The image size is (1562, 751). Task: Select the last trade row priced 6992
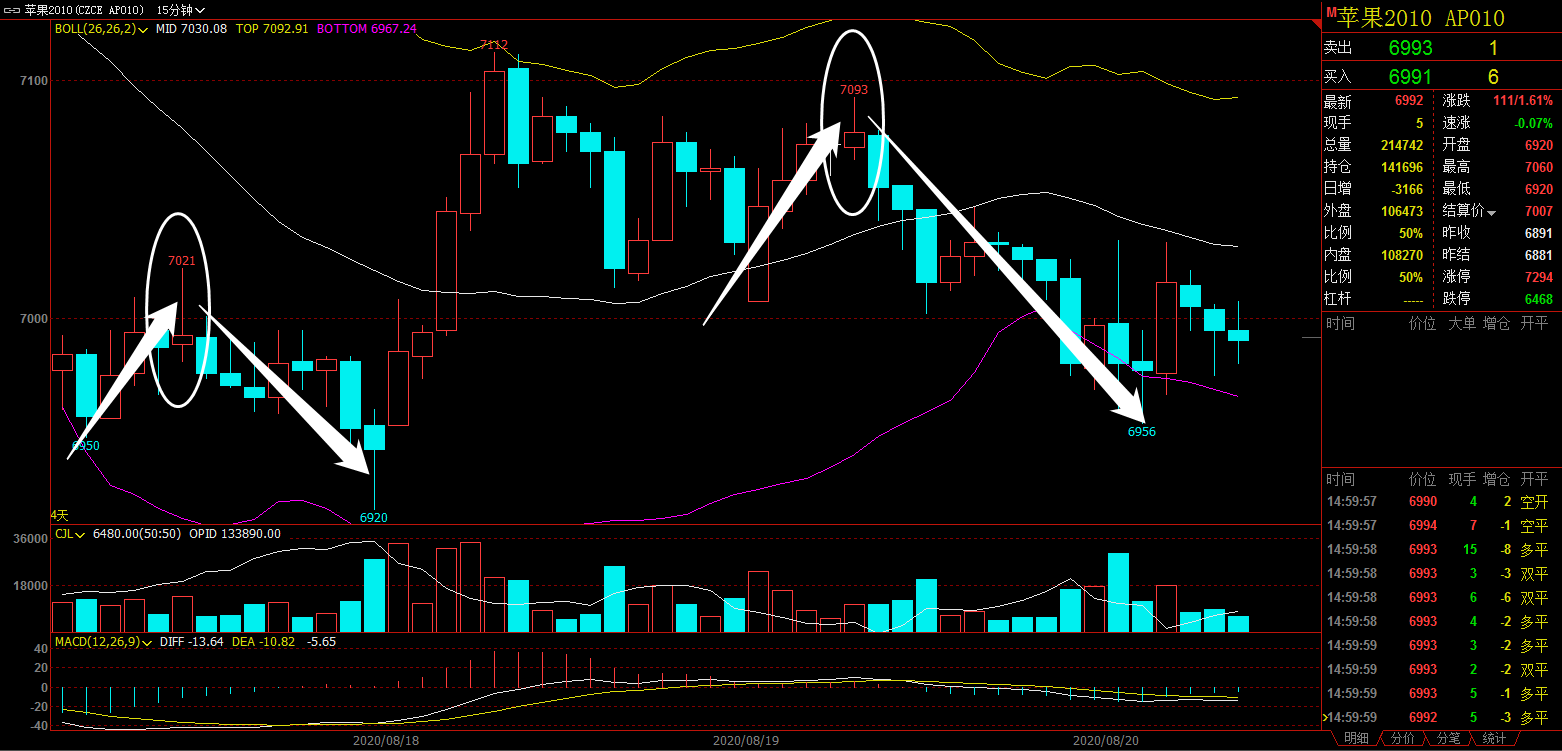[x=1441, y=717]
